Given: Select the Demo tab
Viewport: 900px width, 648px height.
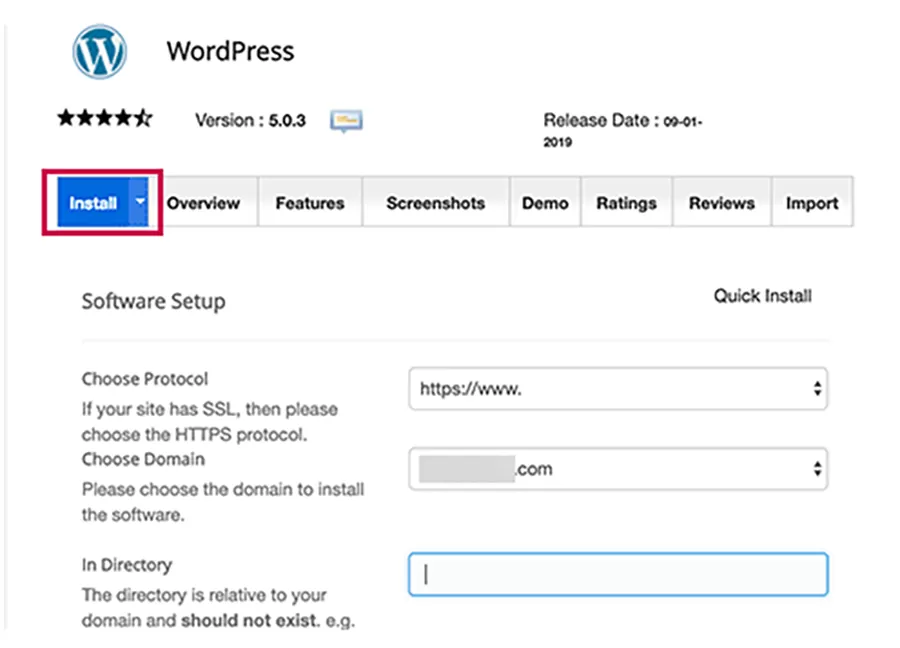Looking at the screenshot, I should [545, 203].
